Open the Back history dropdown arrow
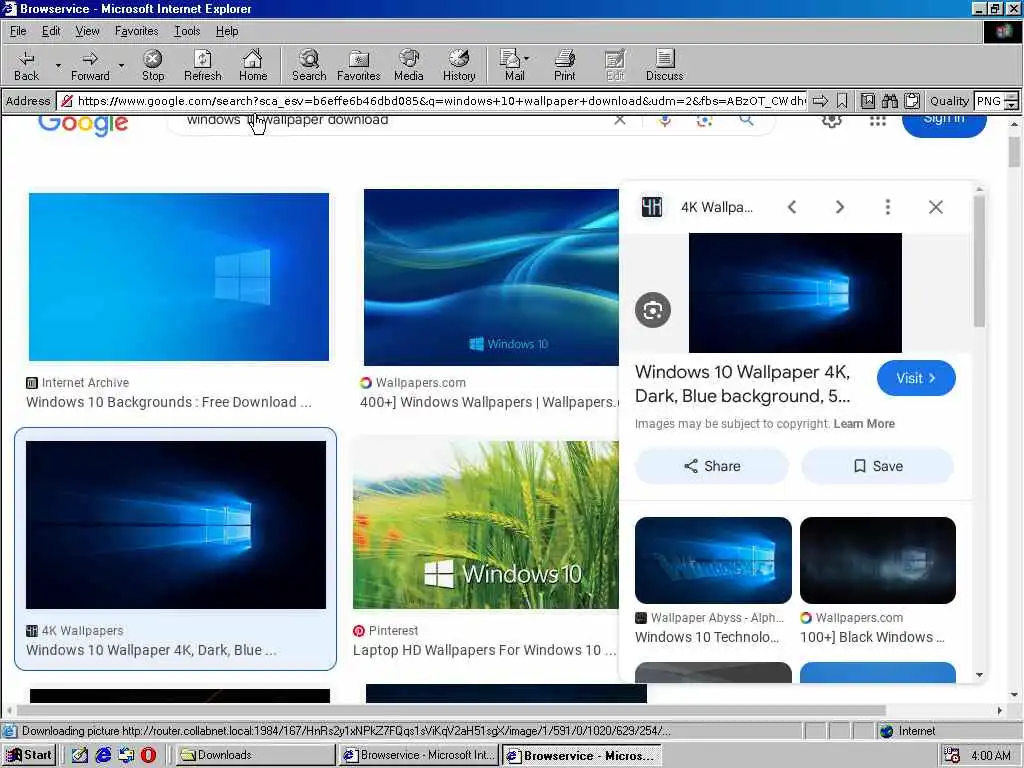Screen dimensions: 1024x768 58,65
